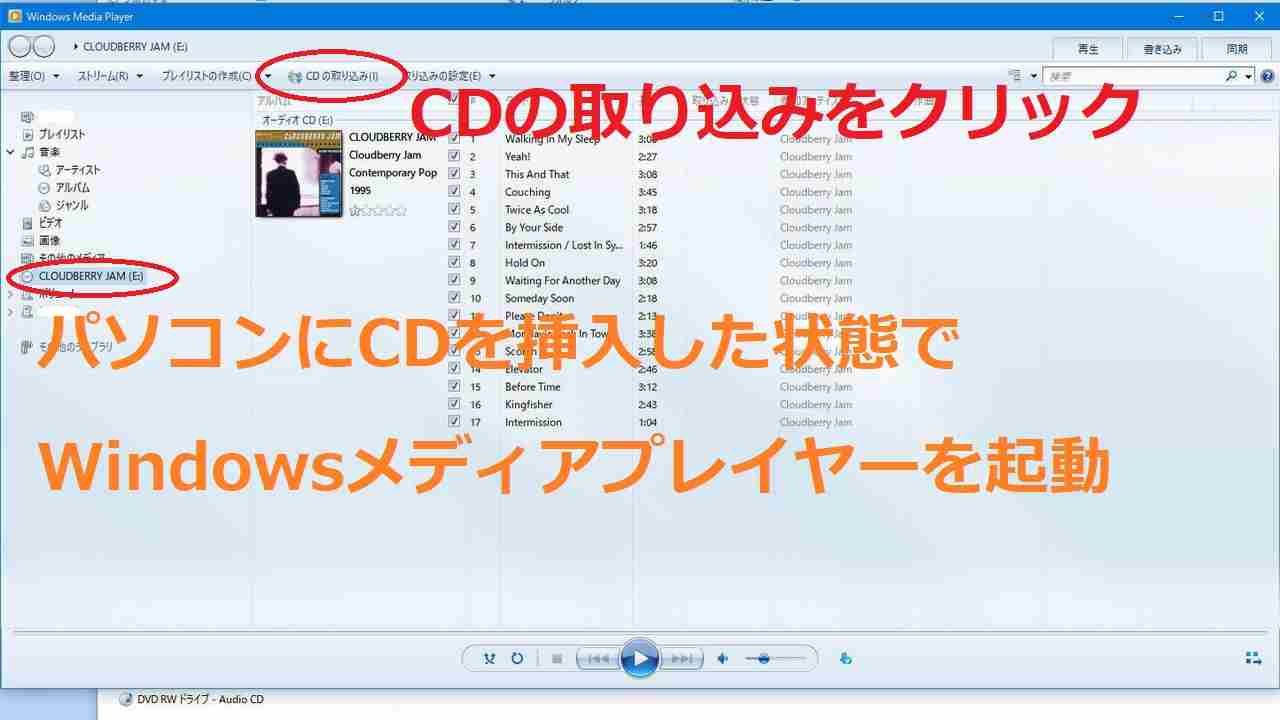Switch to Now Playing mode icon
The width and height of the screenshot is (1280, 720).
point(1253,659)
